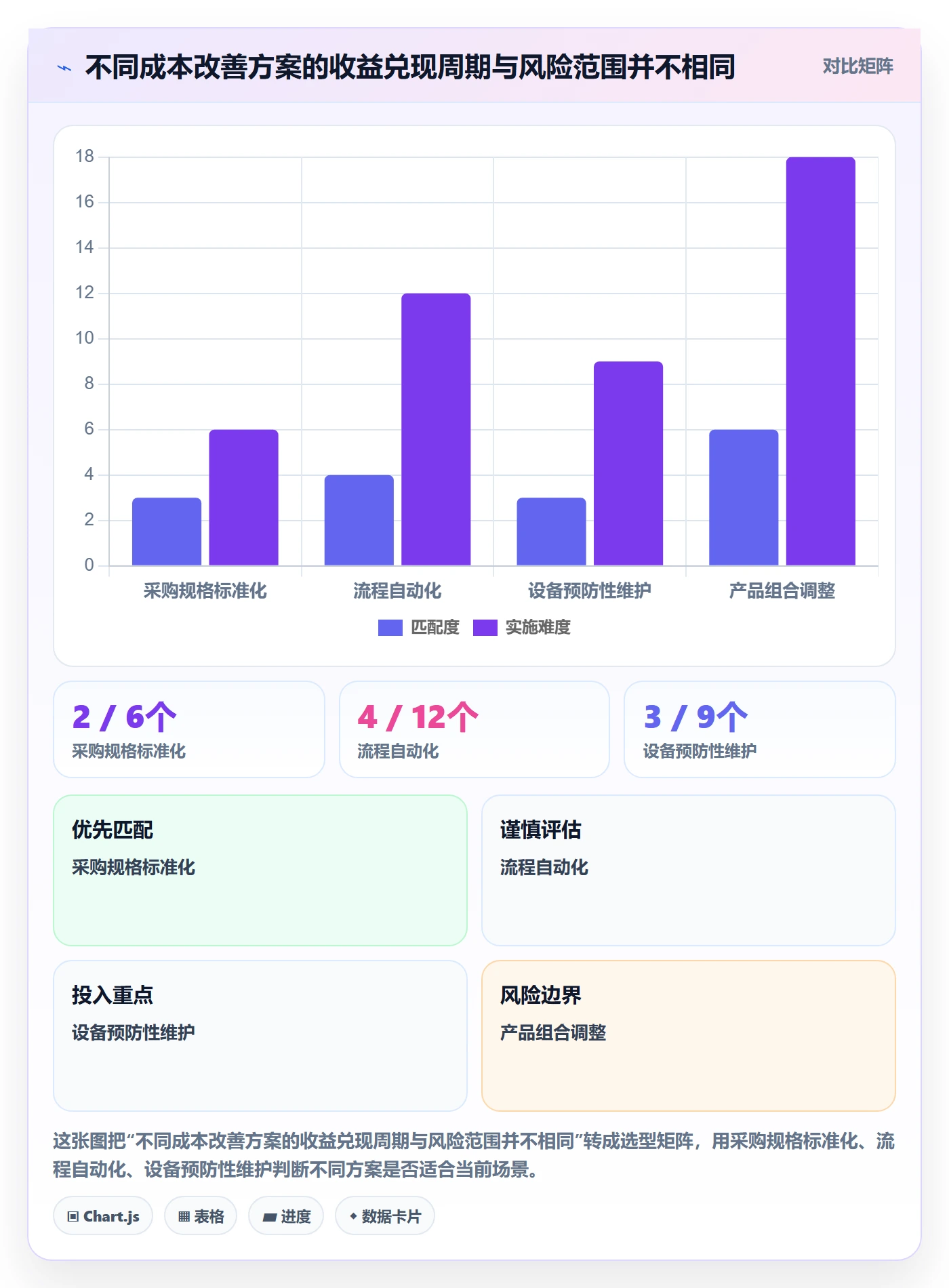The height and width of the screenshot is (1288, 949).
Task: Click the summary paragraph starting 这张图把
Action: (x=474, y=1155)
